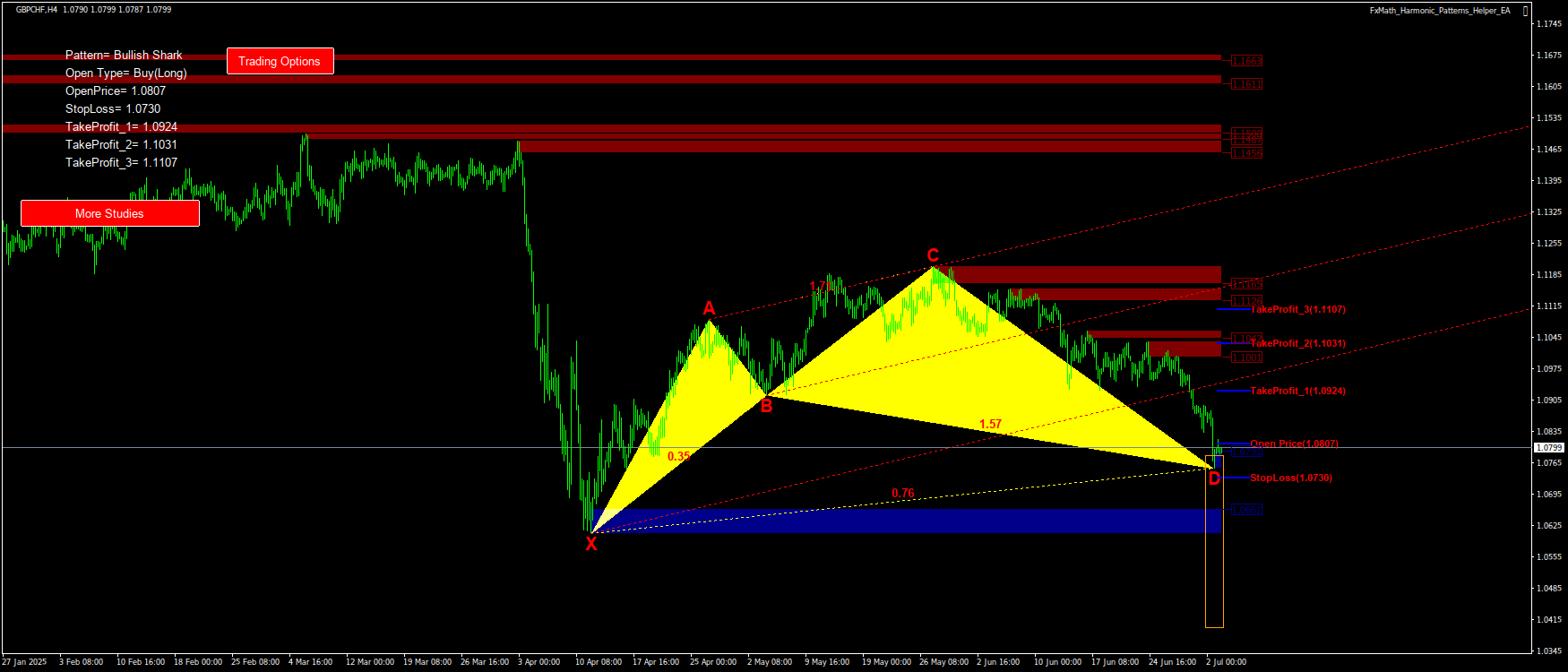The image size is (1568, 672).
Task: Click the TakeProfit_1(1.0924) level label
Action: 1297,391
